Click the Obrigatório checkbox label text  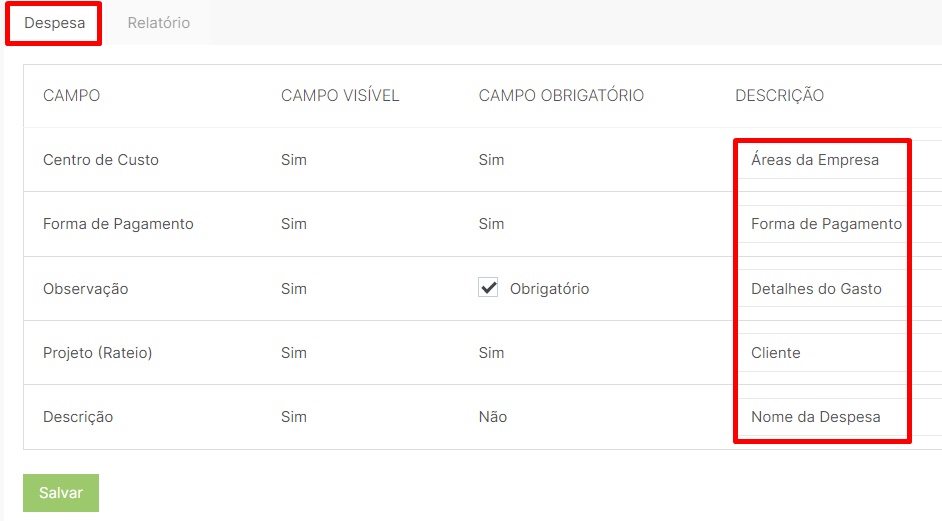[x=550, y=288]
